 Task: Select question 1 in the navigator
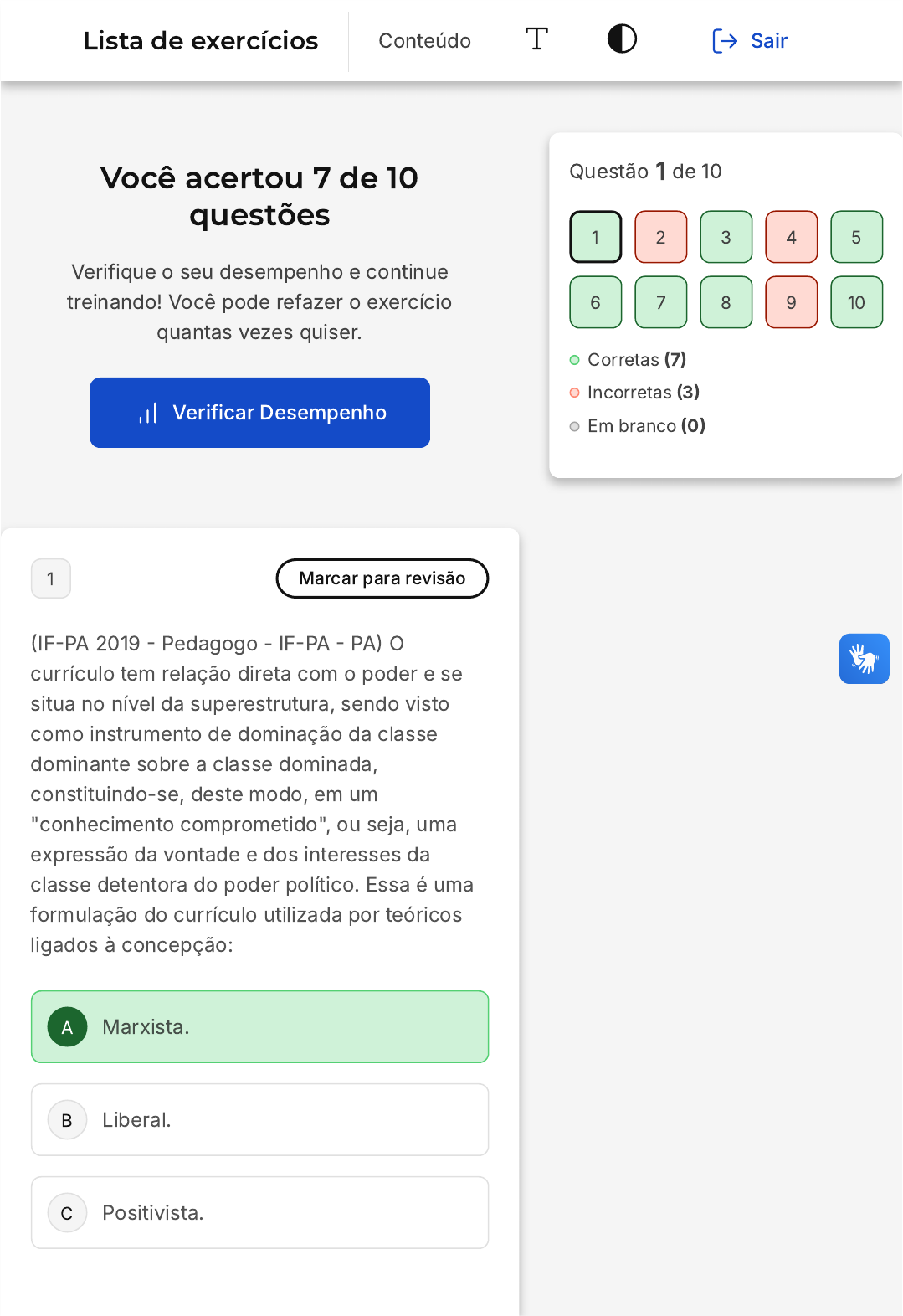pyautogui.click(x=595, y=237)
